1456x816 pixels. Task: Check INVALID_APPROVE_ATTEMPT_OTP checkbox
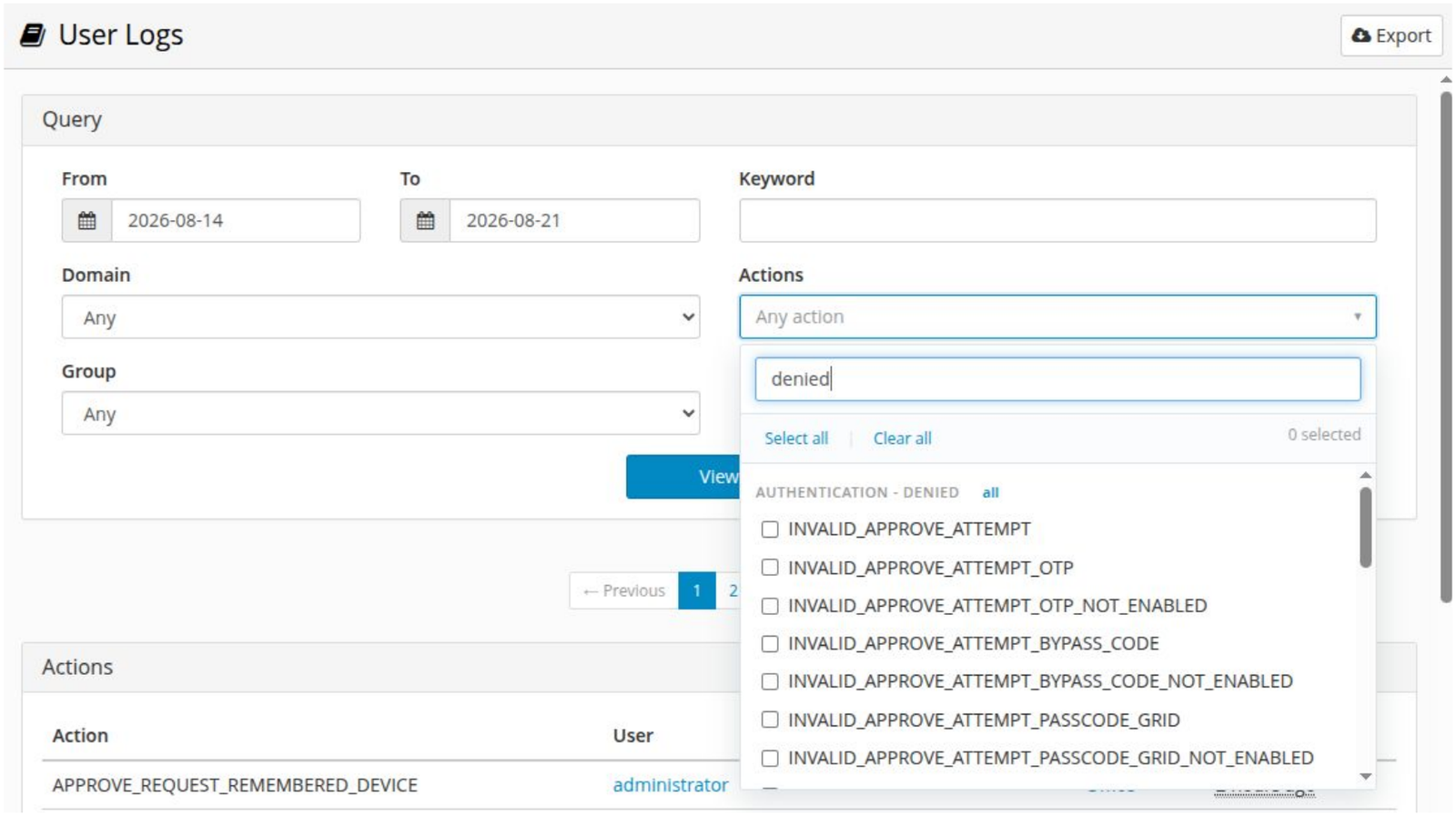pos(770,568)
